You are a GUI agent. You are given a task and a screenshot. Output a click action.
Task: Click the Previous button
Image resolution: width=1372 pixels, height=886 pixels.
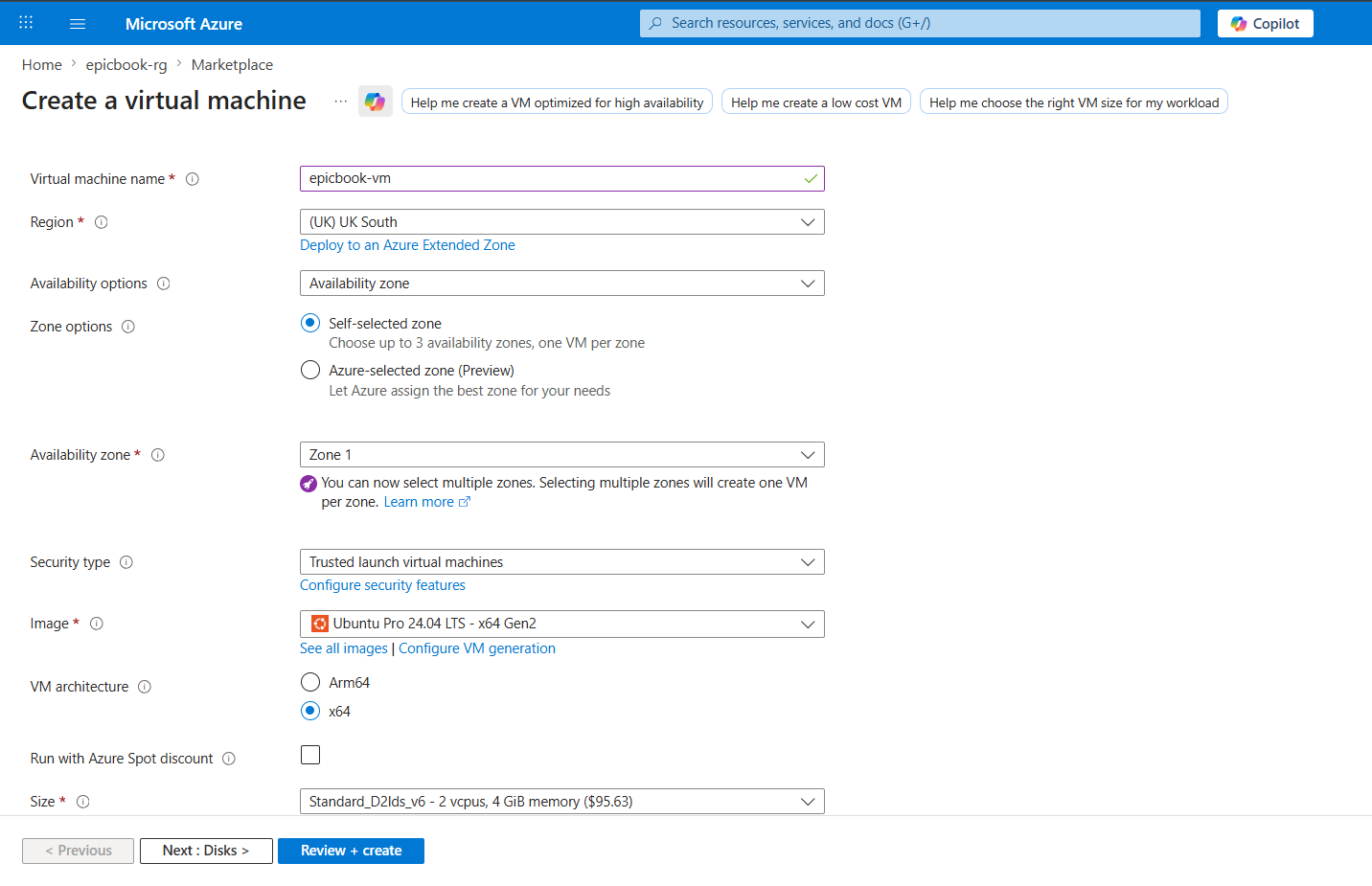78,851
